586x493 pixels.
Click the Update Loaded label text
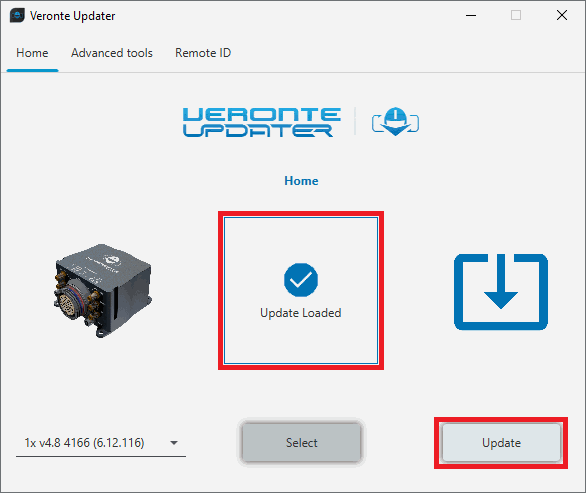(x=301, y=313)
